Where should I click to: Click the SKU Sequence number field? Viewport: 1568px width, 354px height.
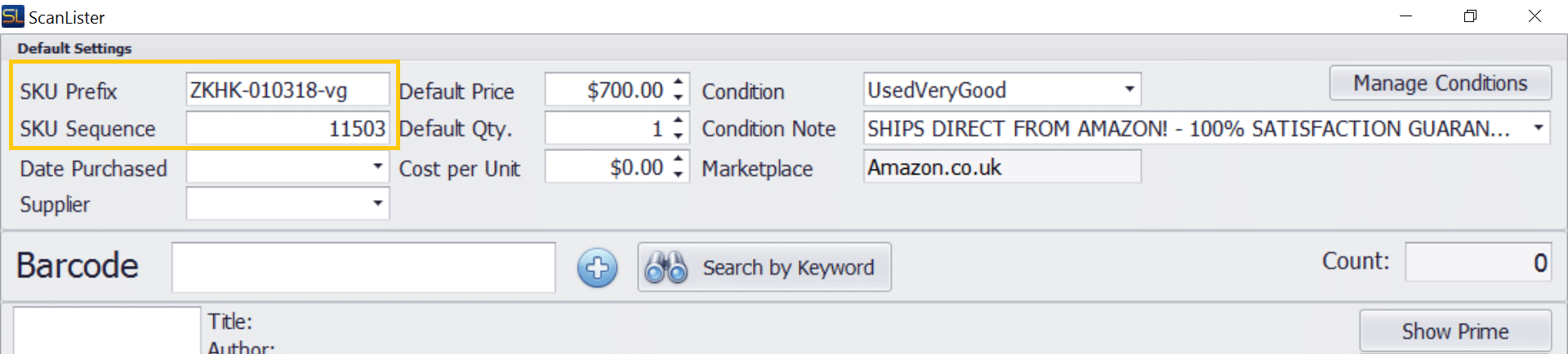pyautogui.click(x=287, y=128)
